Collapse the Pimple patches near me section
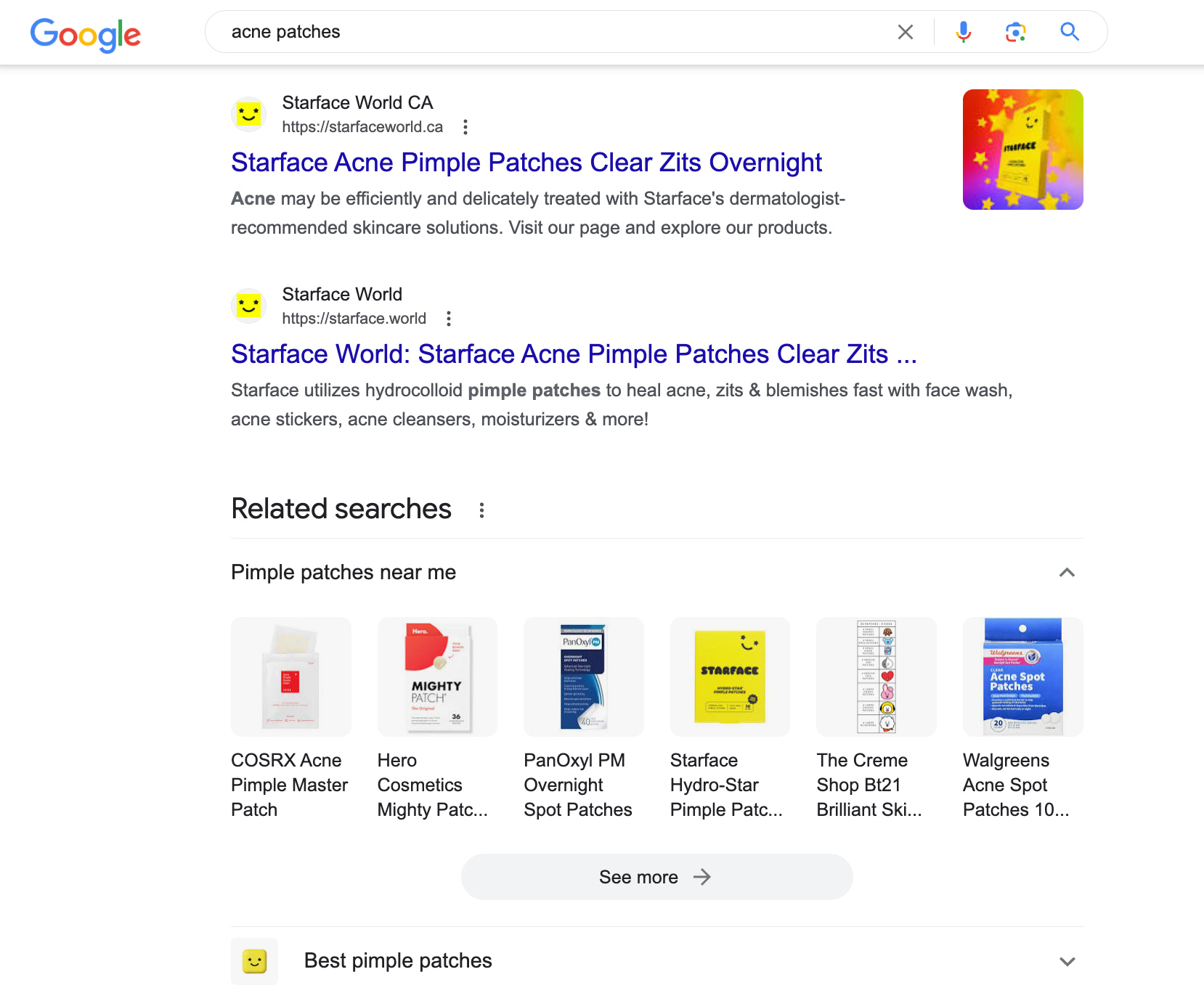1204x993 pixels. [x=1067, y=573]
